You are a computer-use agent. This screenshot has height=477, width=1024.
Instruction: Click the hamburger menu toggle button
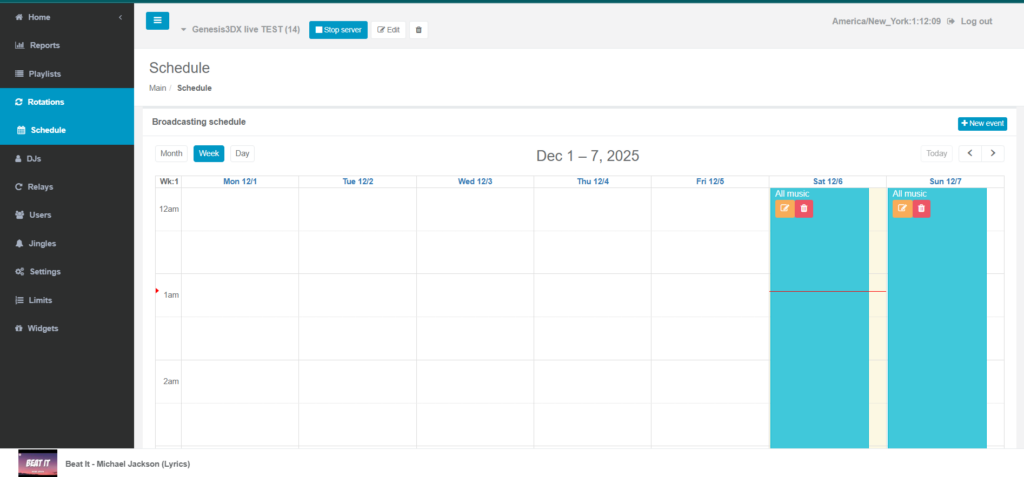(157, 21)
